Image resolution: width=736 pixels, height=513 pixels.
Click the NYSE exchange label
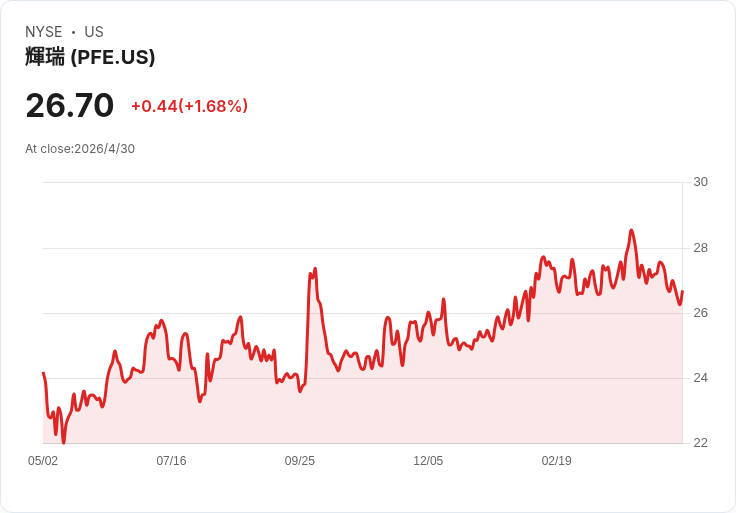click(44, 32)
